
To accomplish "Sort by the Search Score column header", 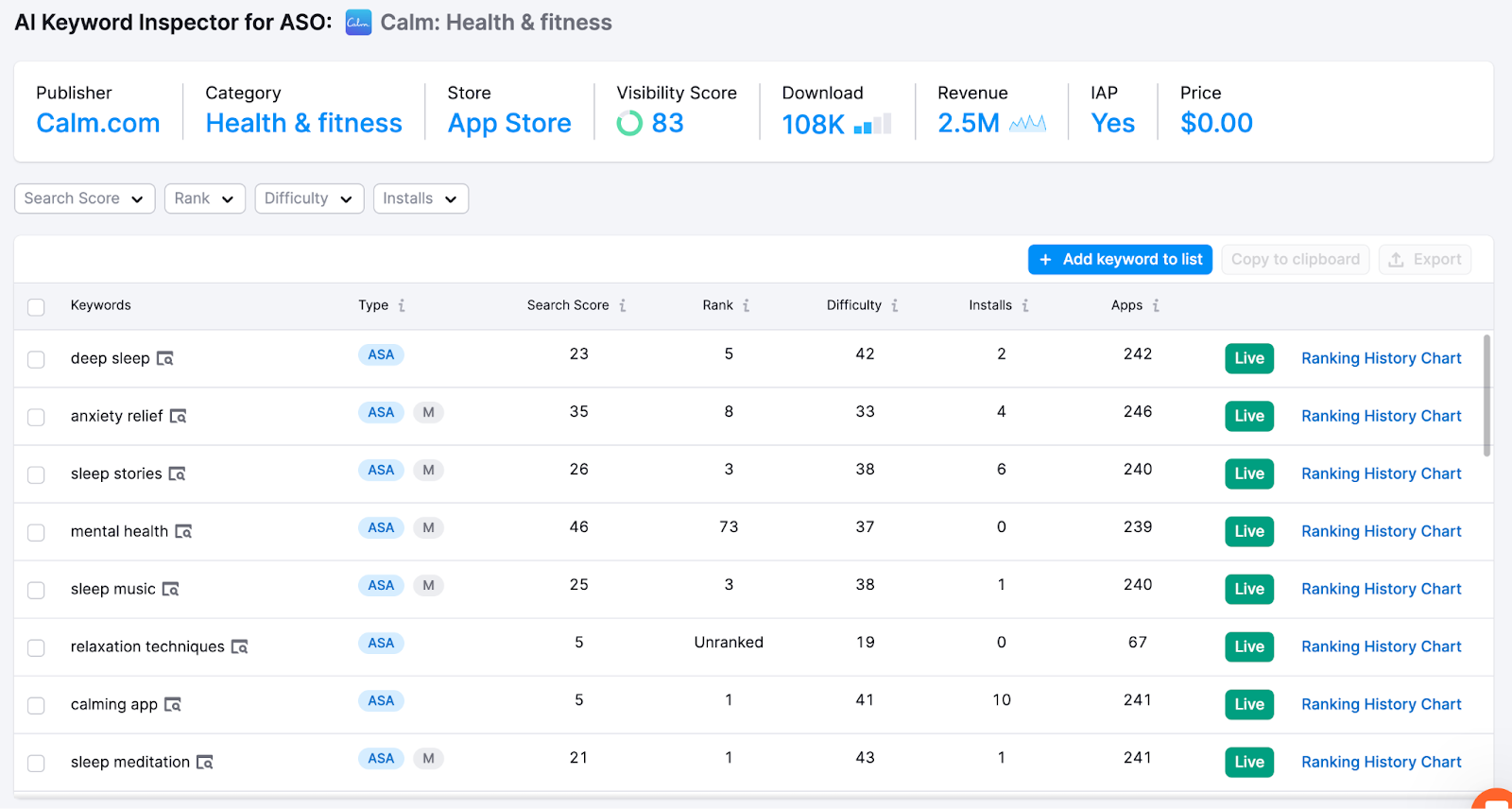I will (x=568, y=305).
